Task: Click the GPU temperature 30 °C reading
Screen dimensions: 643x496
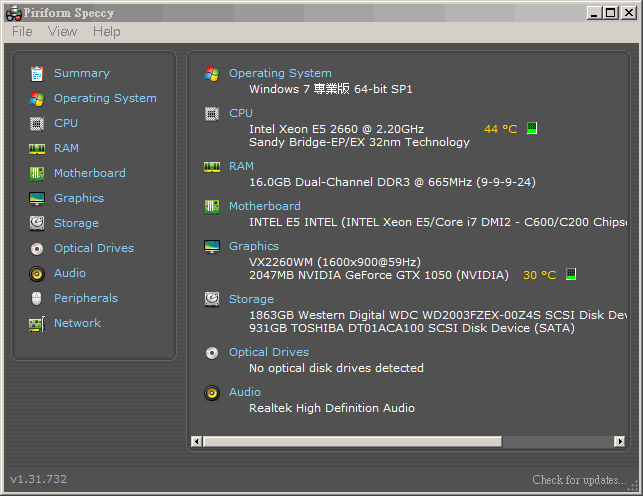Action: pyautogui.click(x=540, y=275)
